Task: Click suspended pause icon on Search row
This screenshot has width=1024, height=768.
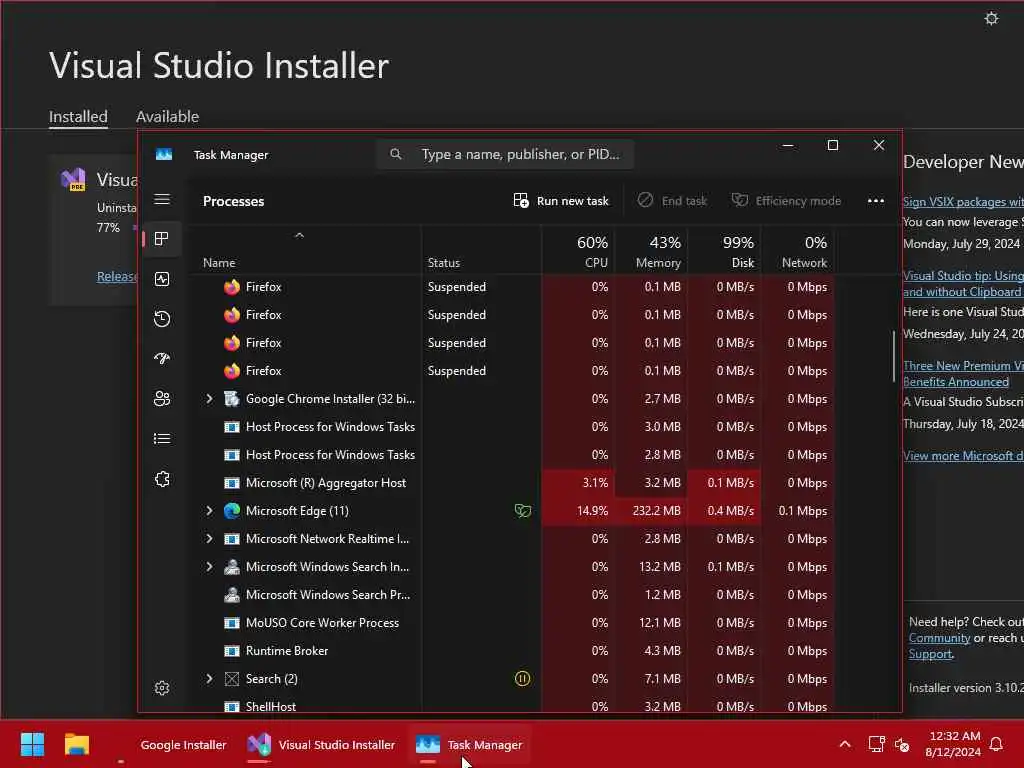Action: pos(522,679)
